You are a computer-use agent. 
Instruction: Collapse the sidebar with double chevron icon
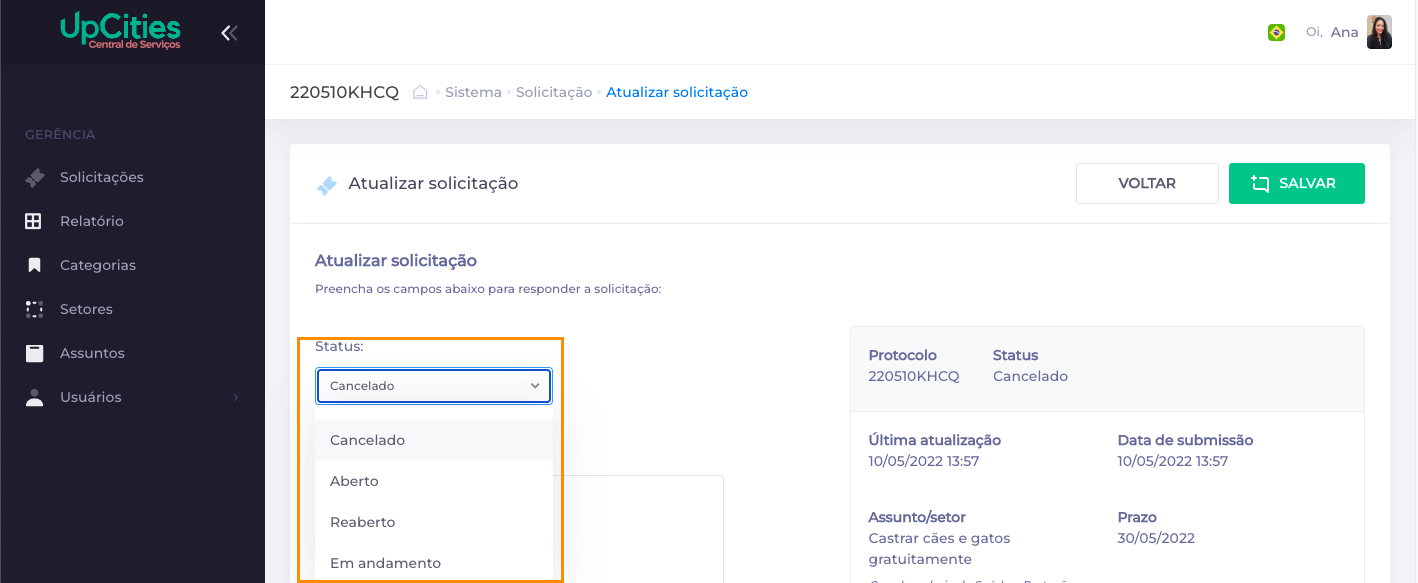pos(229,33)
